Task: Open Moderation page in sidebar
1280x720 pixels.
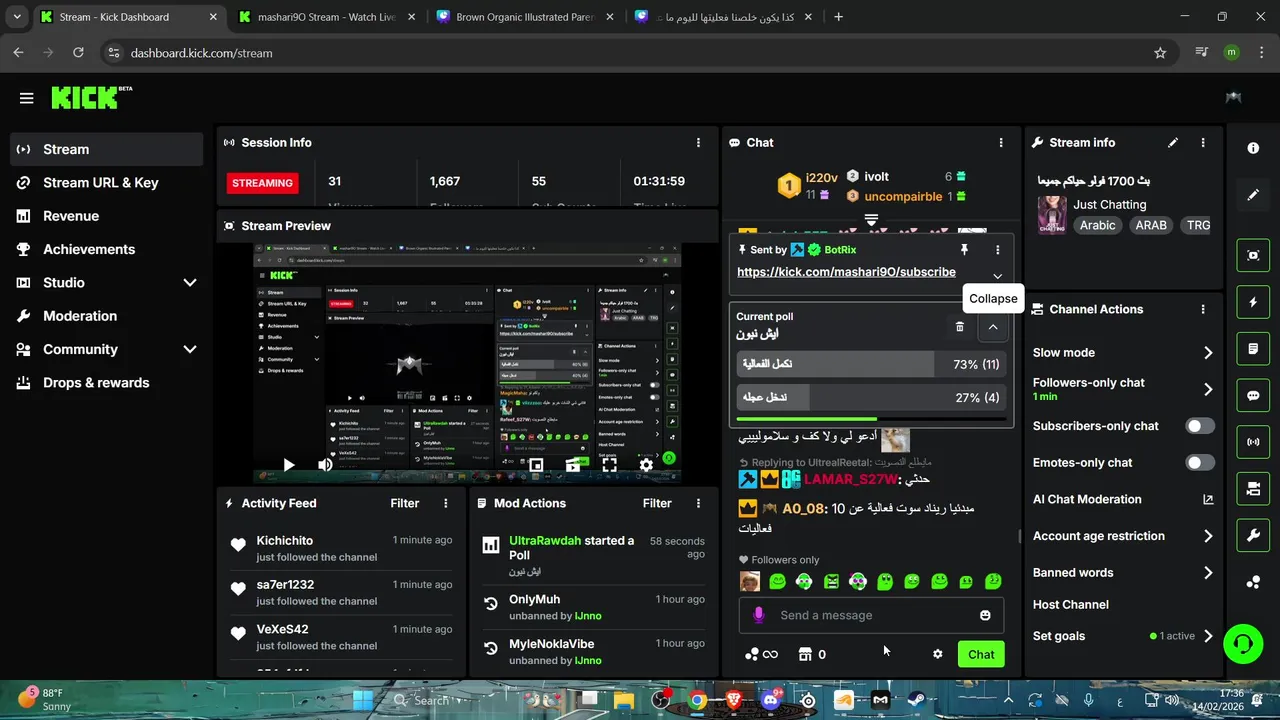Action: [107, 316]
